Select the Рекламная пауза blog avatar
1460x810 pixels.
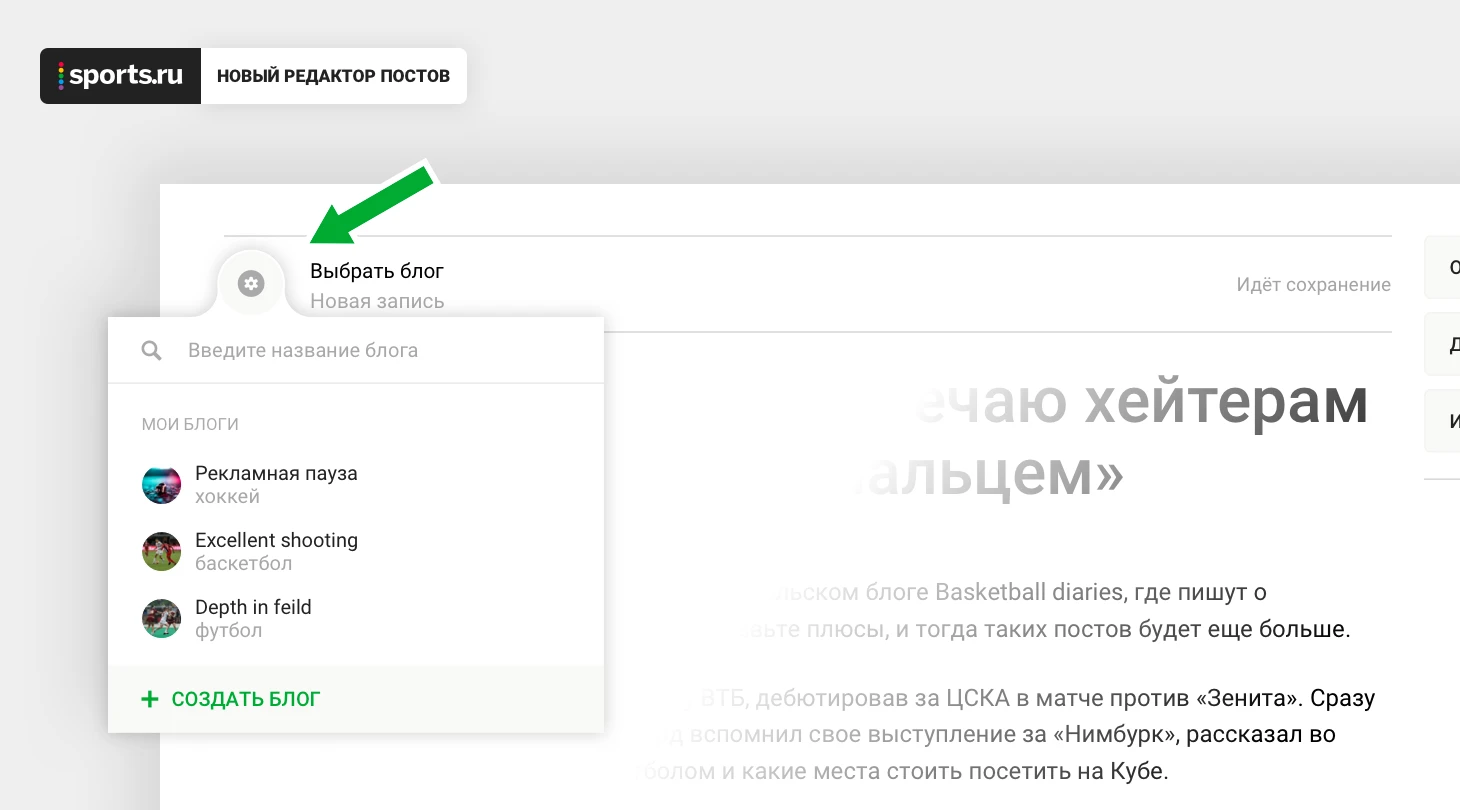click(162, 484)
